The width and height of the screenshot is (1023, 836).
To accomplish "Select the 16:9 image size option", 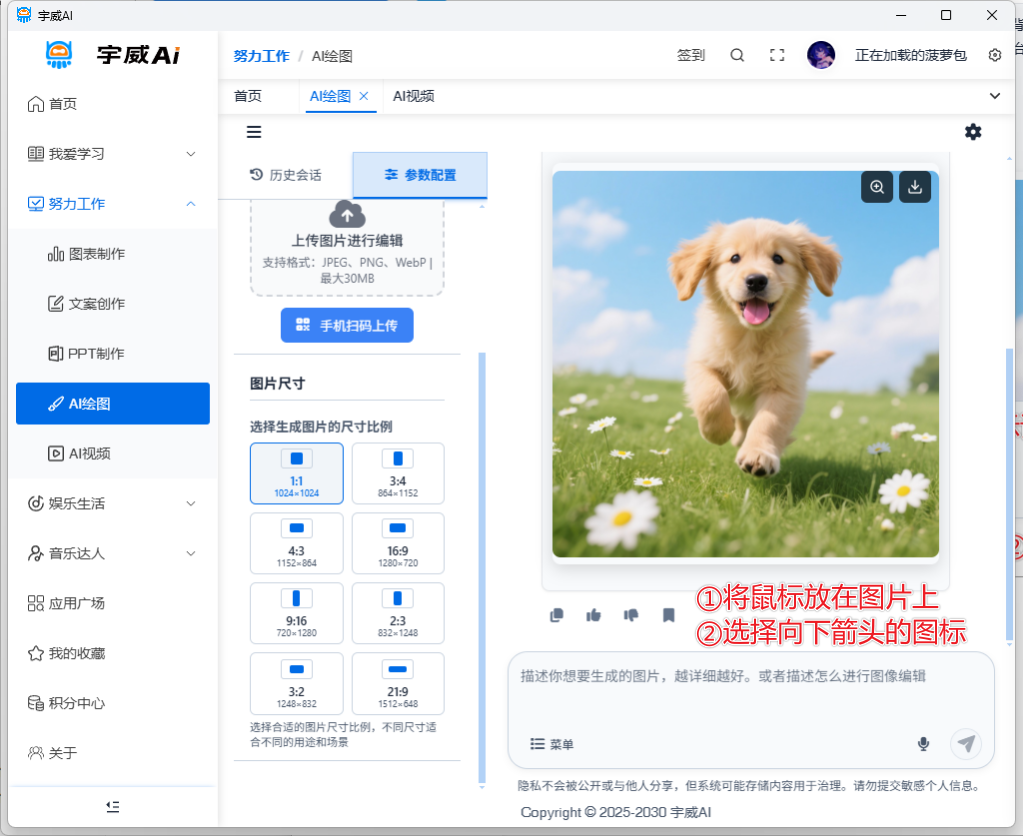I will 398,543.
